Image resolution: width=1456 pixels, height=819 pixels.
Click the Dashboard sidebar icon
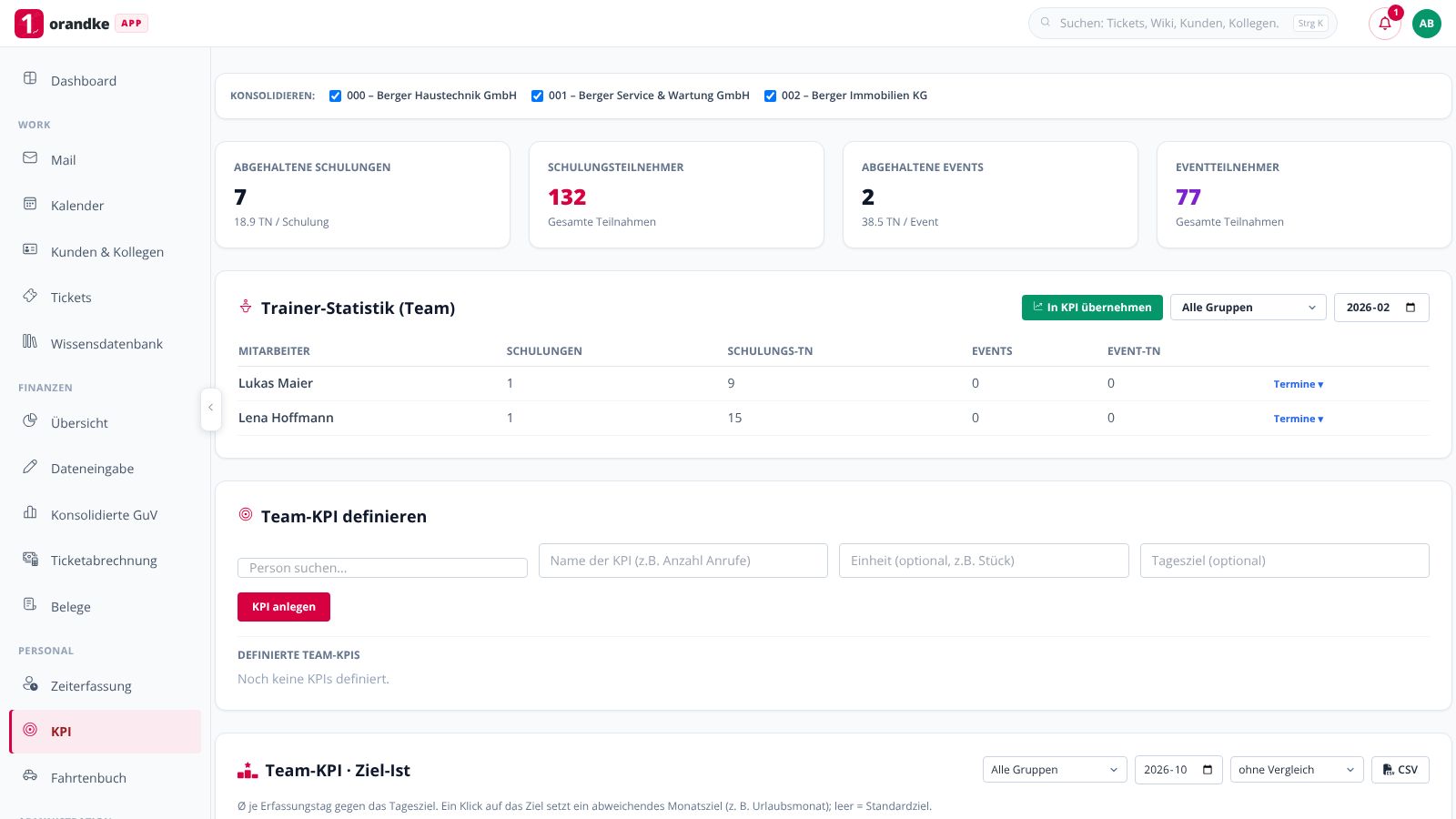pyautogui.click(x=30, y=78)
